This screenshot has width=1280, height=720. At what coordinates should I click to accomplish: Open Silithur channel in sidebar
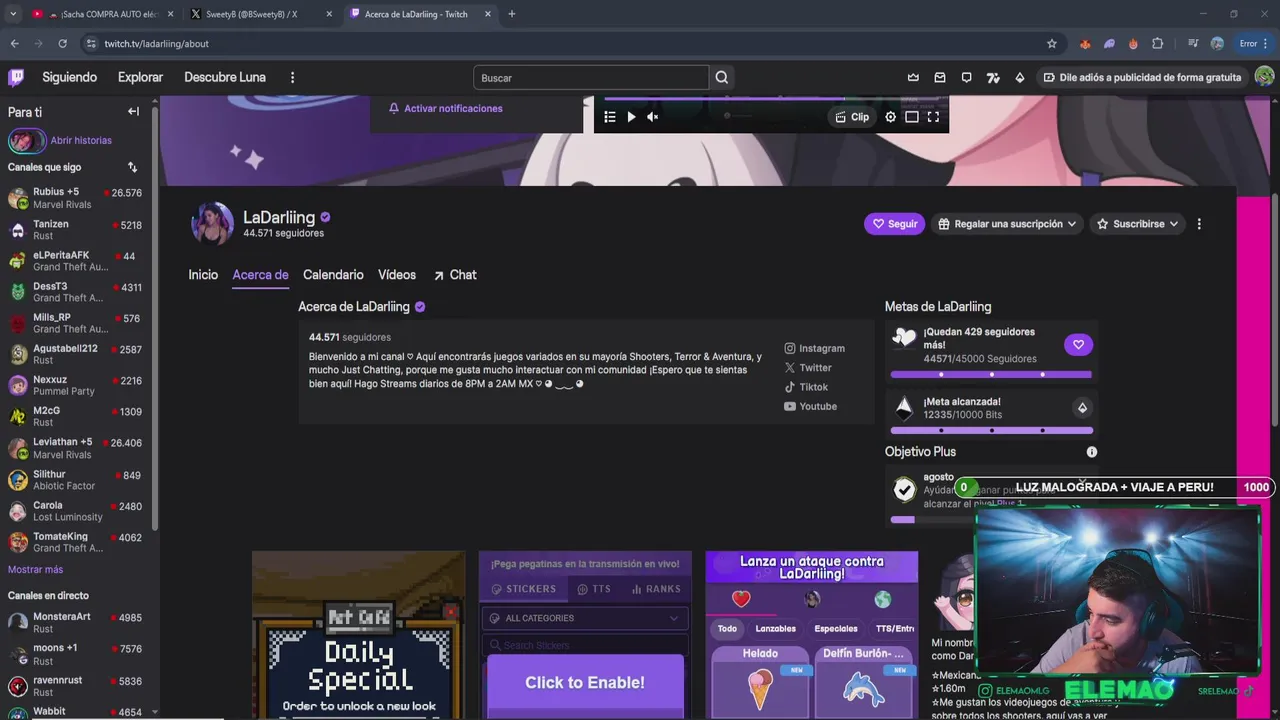76,479
